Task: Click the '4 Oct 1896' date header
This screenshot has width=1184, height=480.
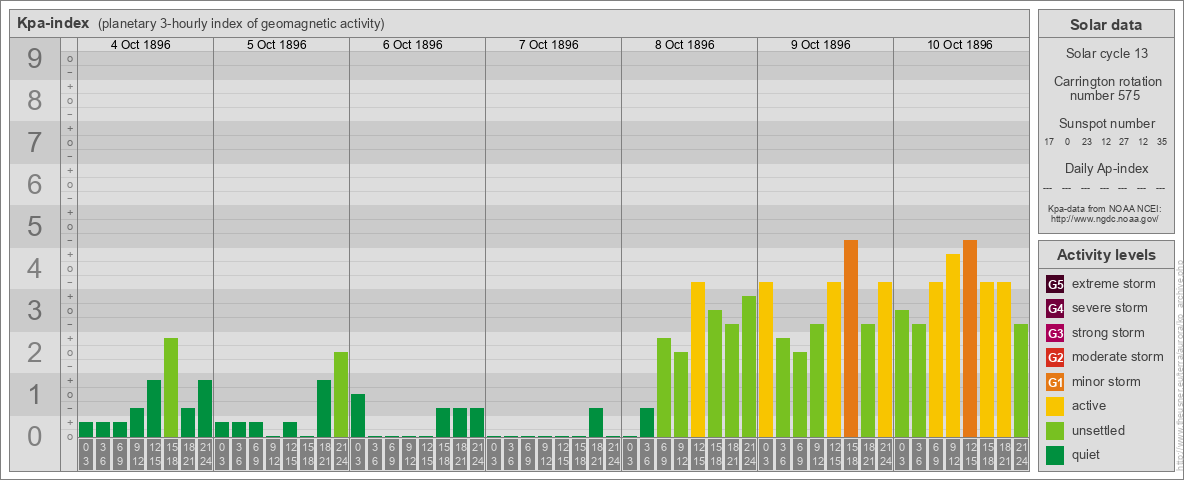Action: tap(140, 45)
